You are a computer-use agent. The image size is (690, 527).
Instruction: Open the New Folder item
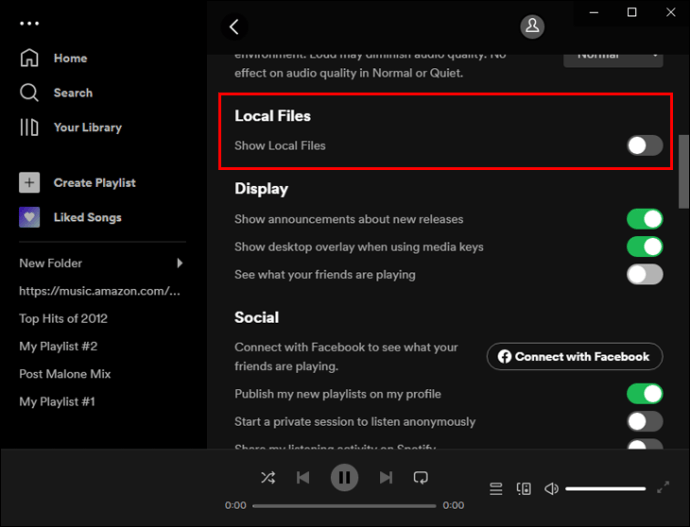pos(51,263)
